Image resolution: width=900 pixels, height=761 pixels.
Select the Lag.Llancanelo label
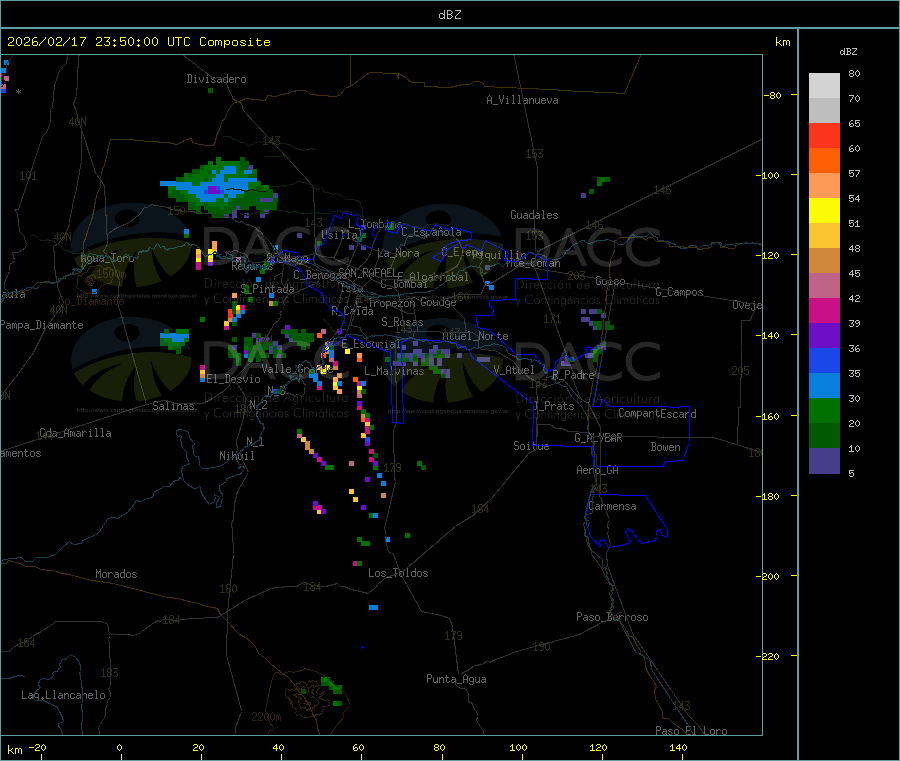(x=64, y=695)
